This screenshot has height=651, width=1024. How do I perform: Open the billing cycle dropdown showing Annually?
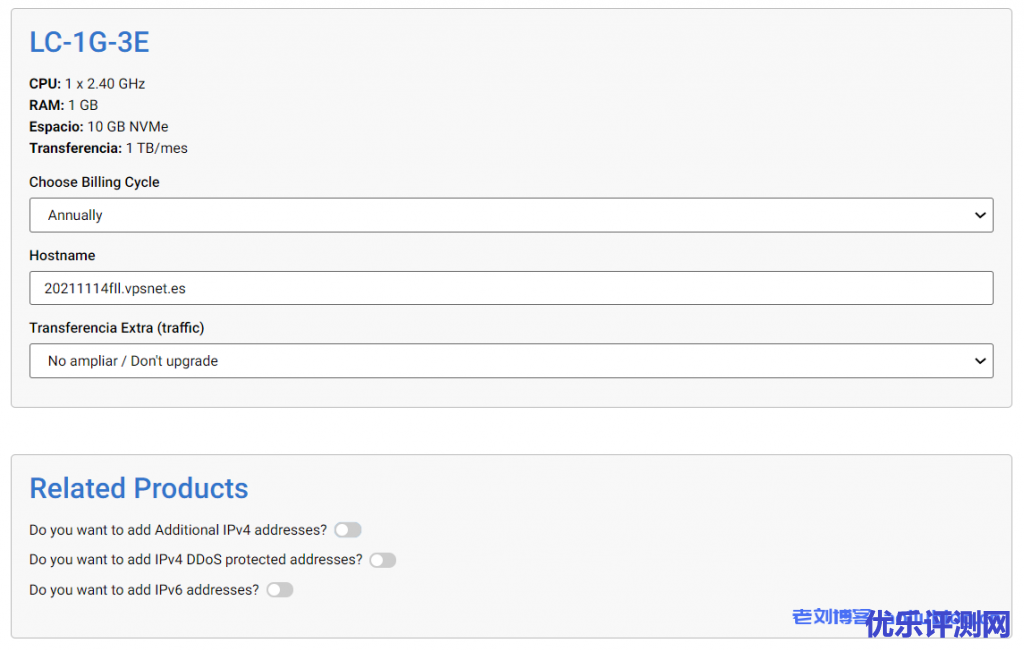(510, 215)
